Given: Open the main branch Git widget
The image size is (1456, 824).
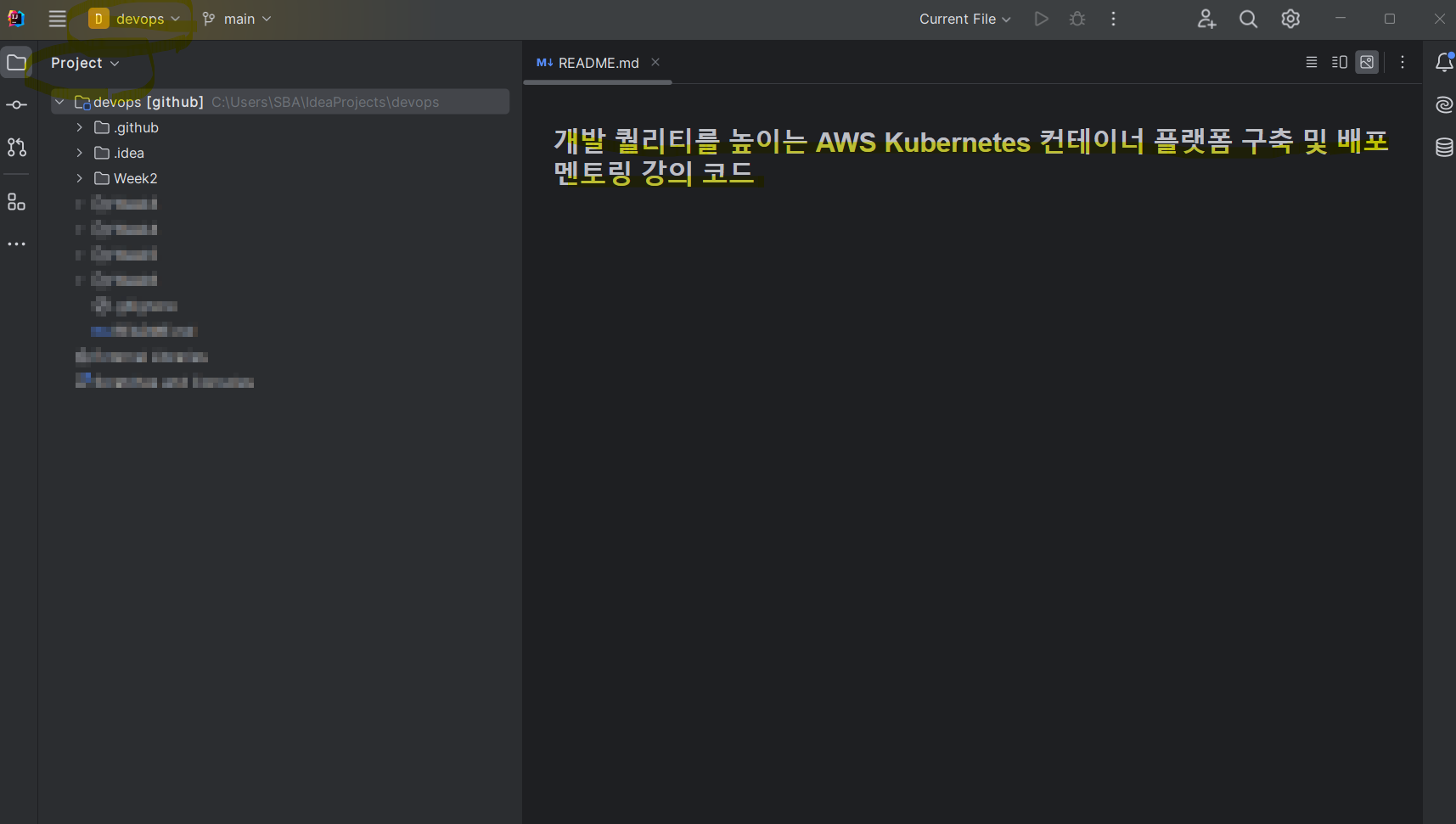Looking at the screenshot, I should [x=237, y=19].
